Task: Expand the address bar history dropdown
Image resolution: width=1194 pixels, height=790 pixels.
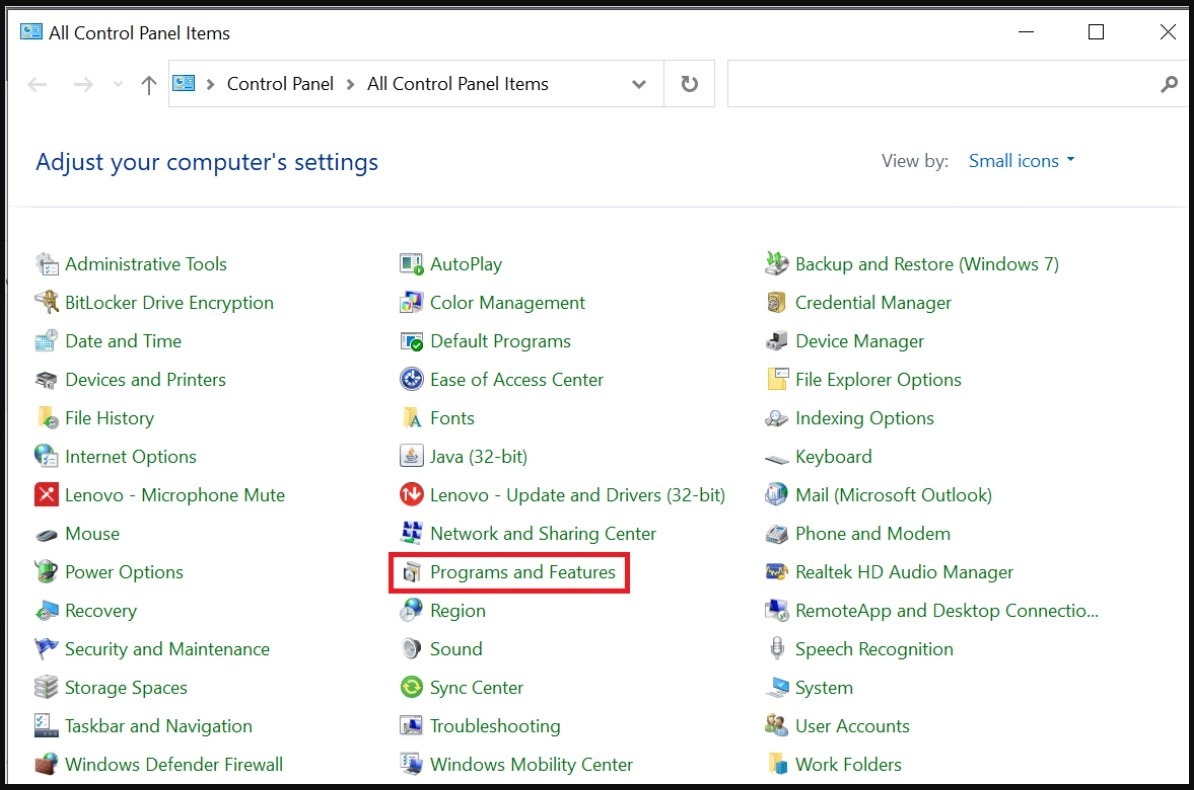Action: 639,84
